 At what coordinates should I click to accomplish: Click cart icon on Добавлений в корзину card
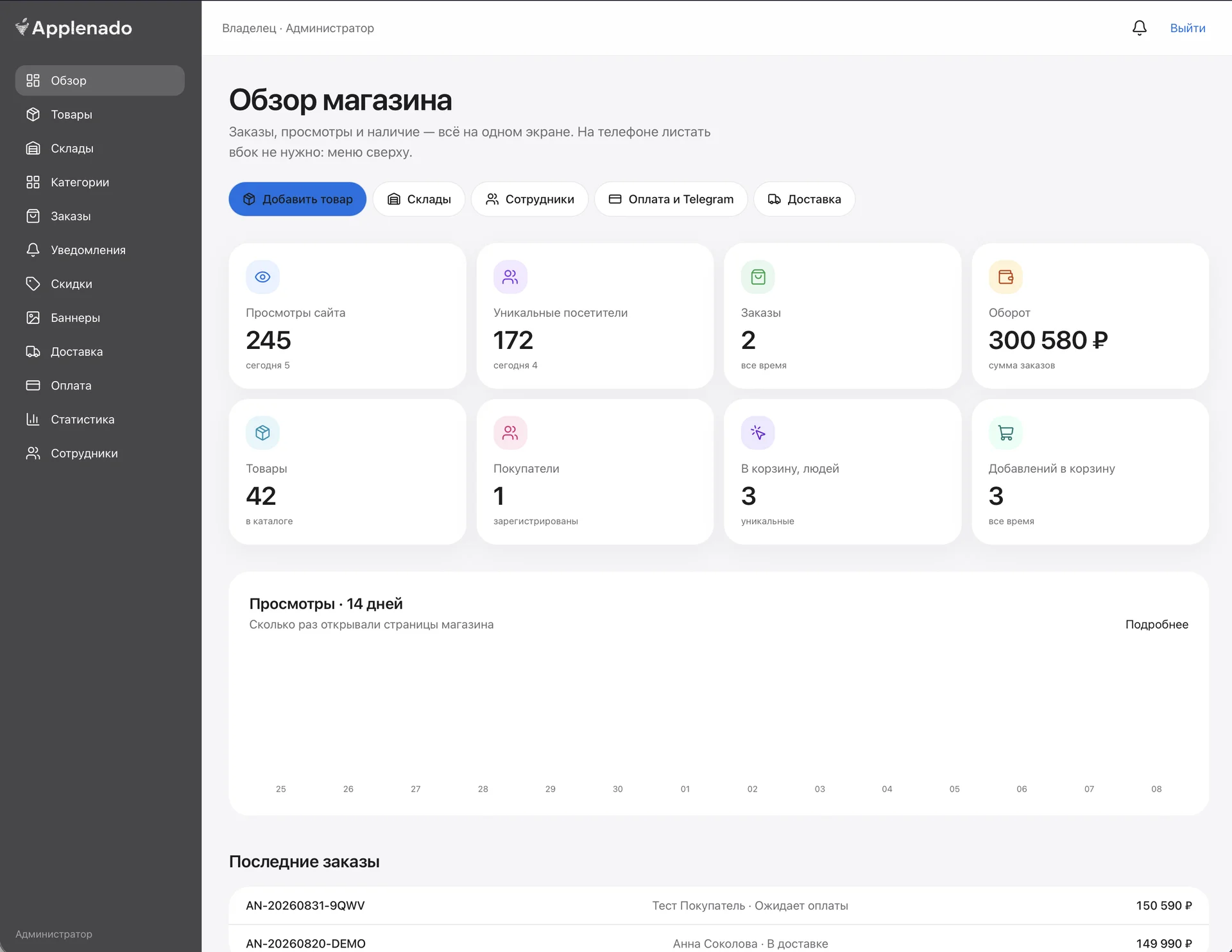[x=1005, y=433]
